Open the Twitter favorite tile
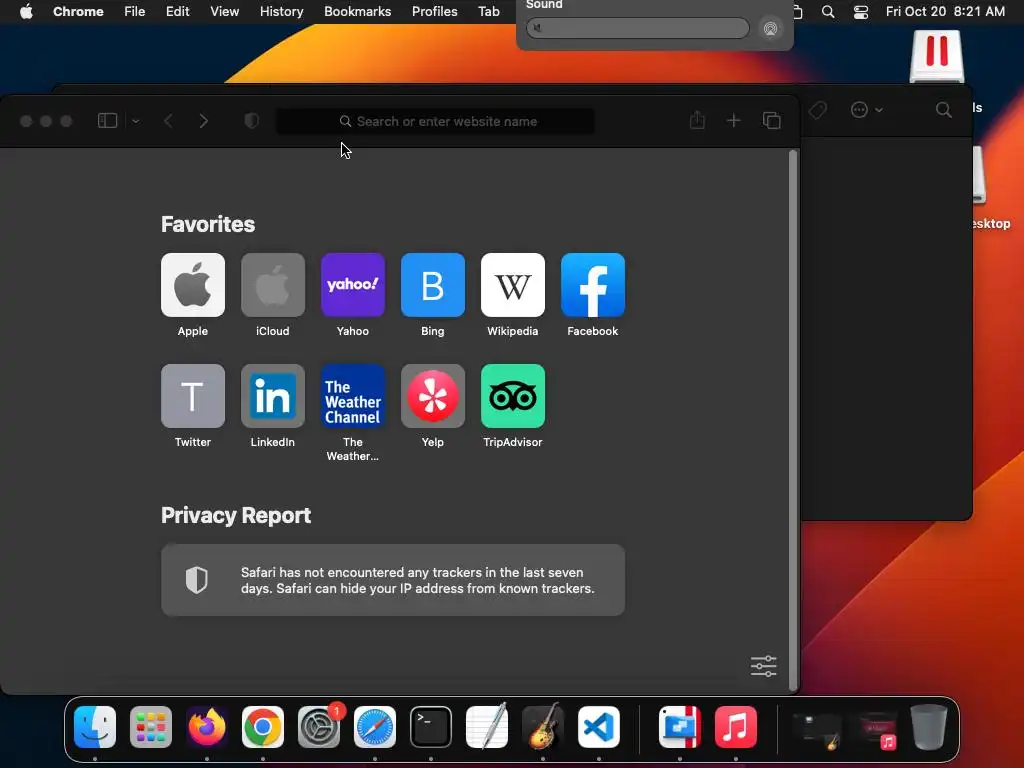Image resolution: width=1024 pixels, height=768 pixels. coord(193,396)
